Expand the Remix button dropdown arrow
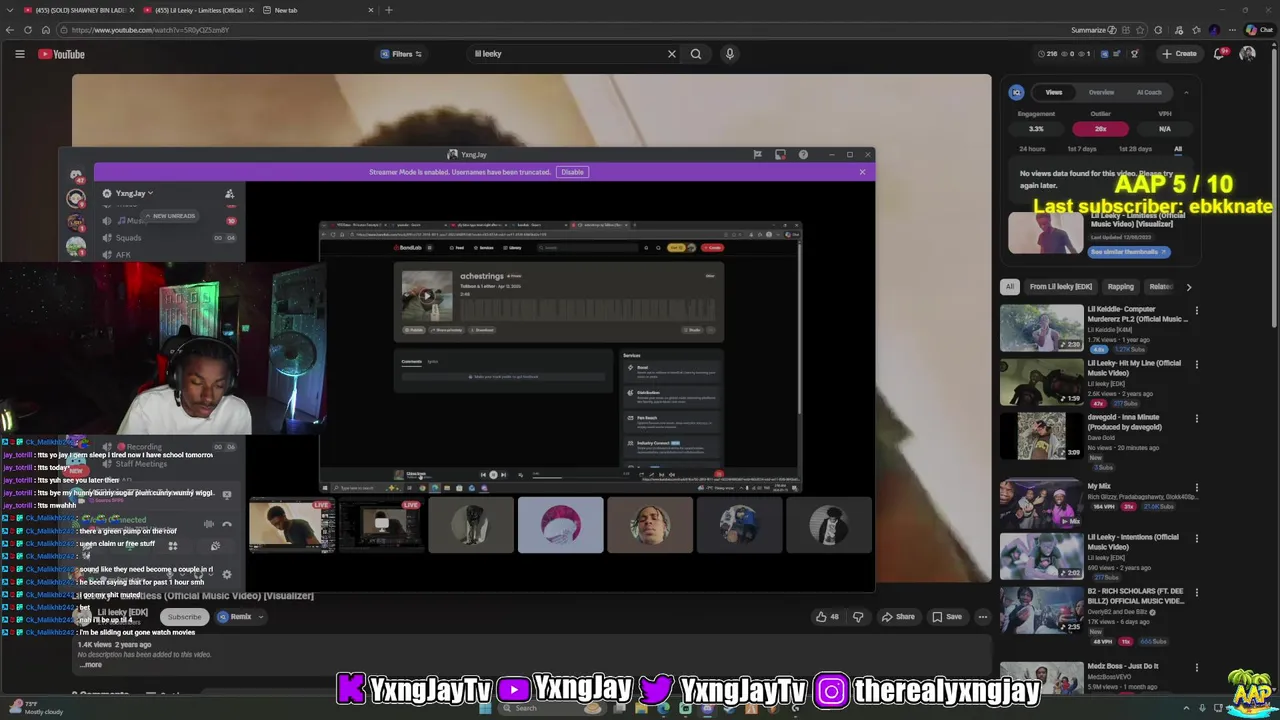This screenshot has width=1280, height=720. pos(260,617)
